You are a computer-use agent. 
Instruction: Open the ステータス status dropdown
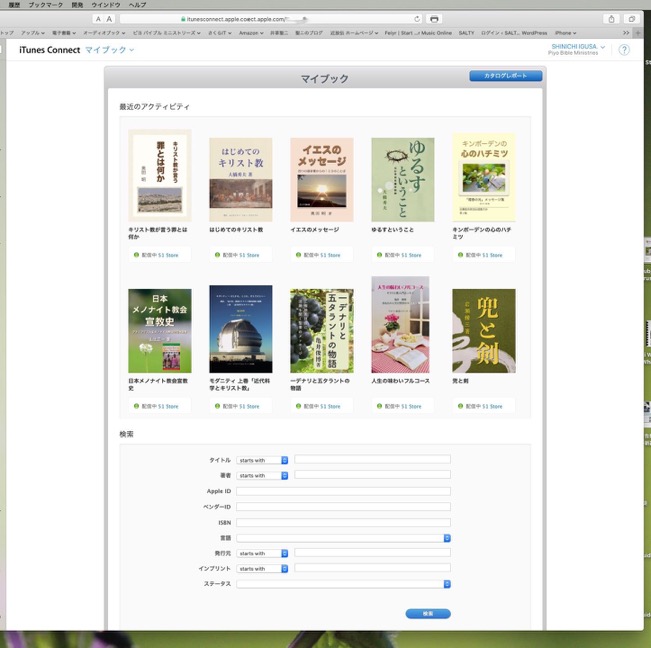[x=343, y=584]
